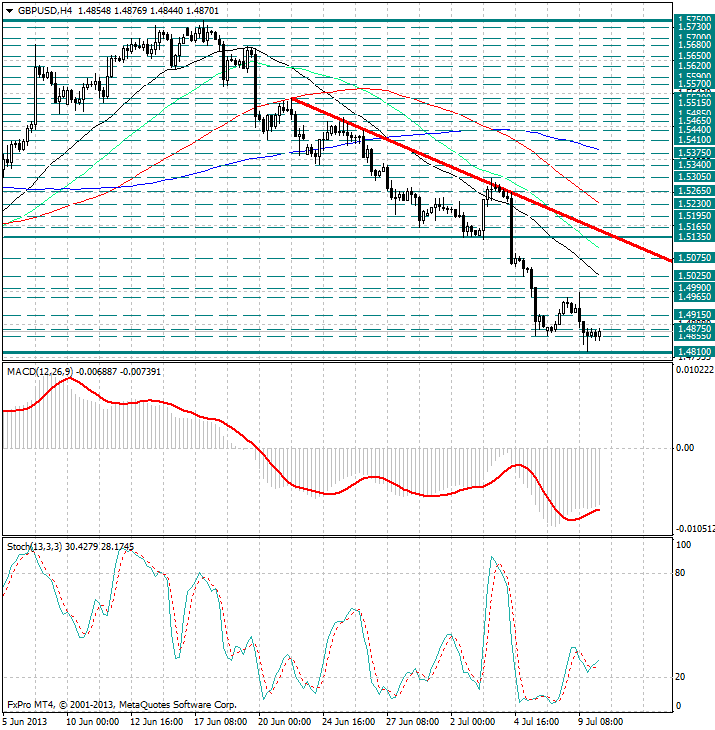Select the 4 Jul 16:00 time label

pos(536,722)
